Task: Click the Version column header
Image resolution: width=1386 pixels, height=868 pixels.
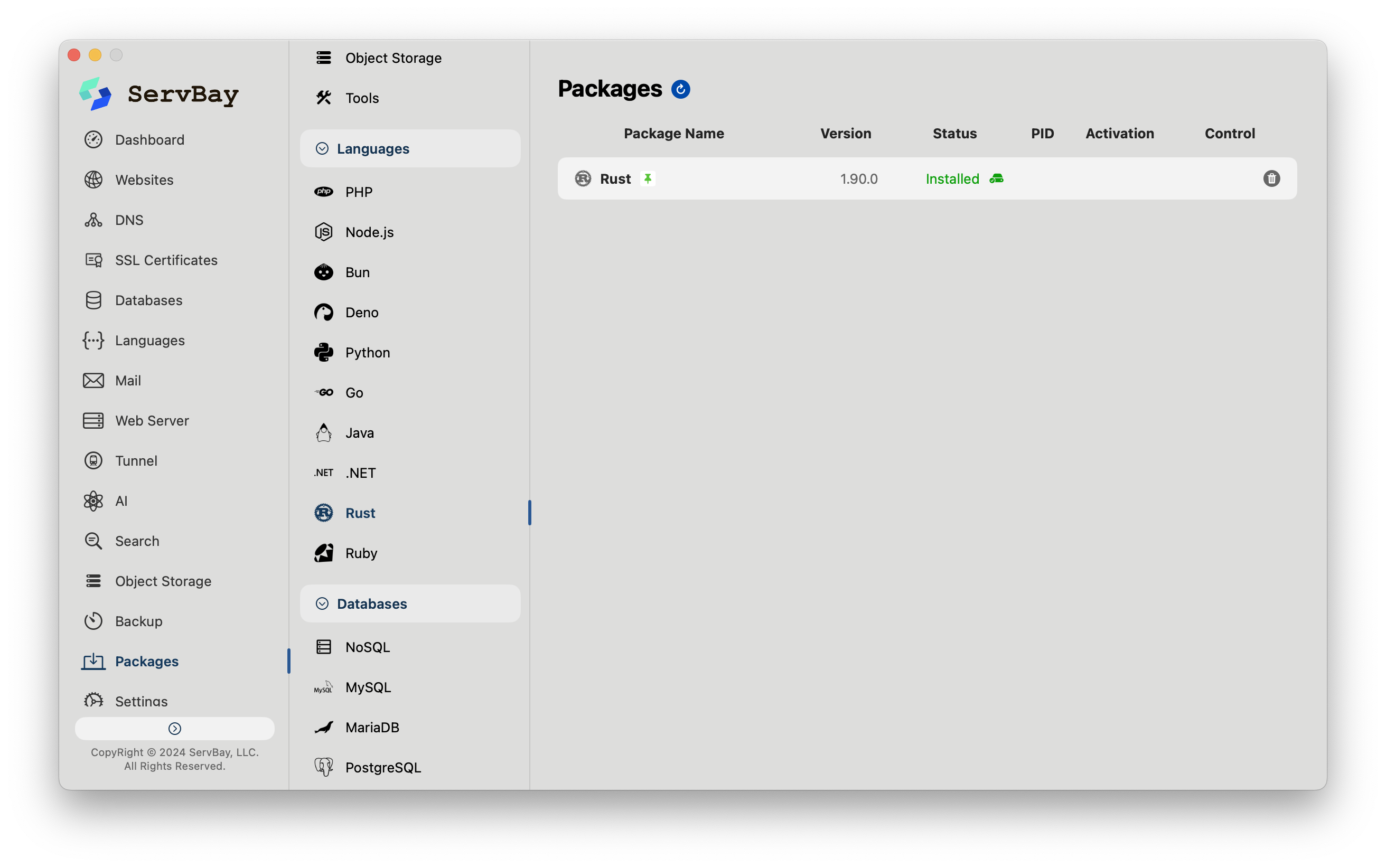Action: [845, 134]
